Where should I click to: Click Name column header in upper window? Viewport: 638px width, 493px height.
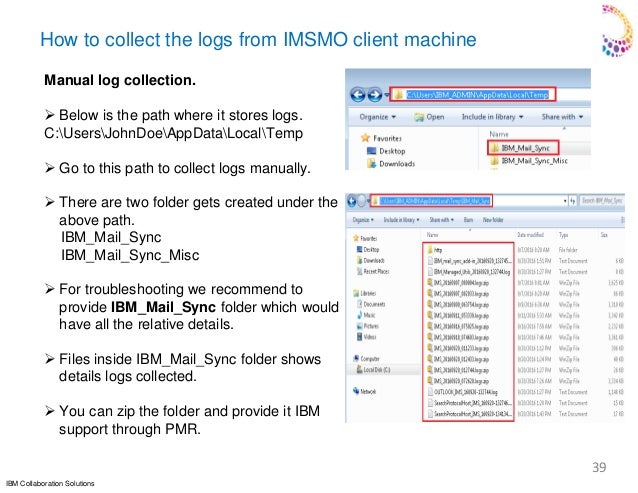[x=499, y=134]
